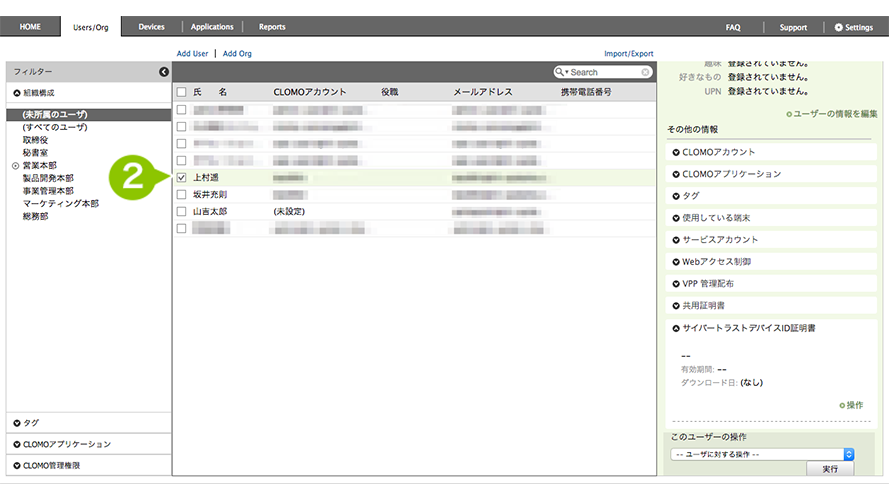Expand the タグ filter section
889x500 pixels.
(17, 423)
